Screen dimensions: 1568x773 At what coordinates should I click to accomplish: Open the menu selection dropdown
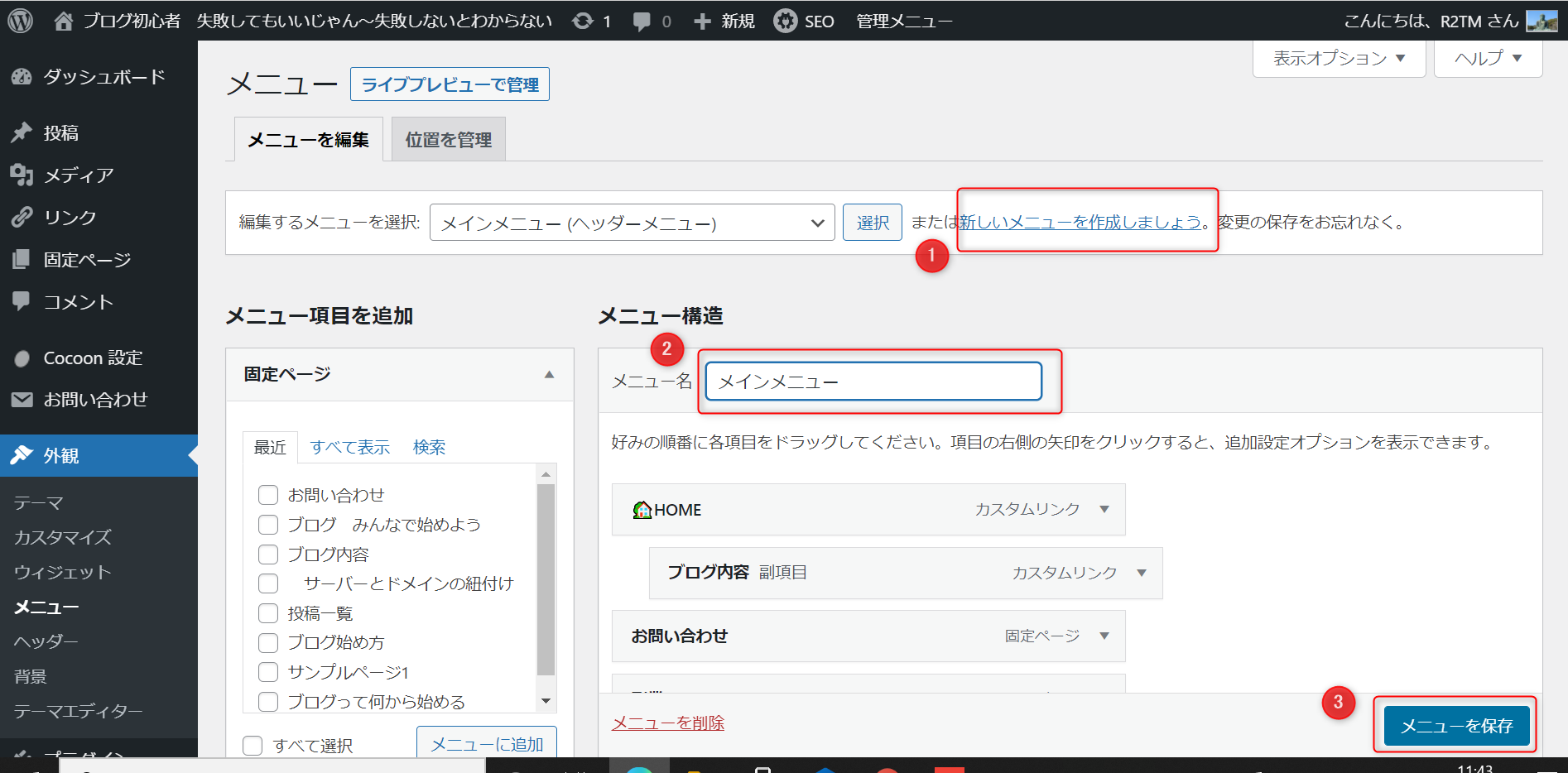pos(632,223)
